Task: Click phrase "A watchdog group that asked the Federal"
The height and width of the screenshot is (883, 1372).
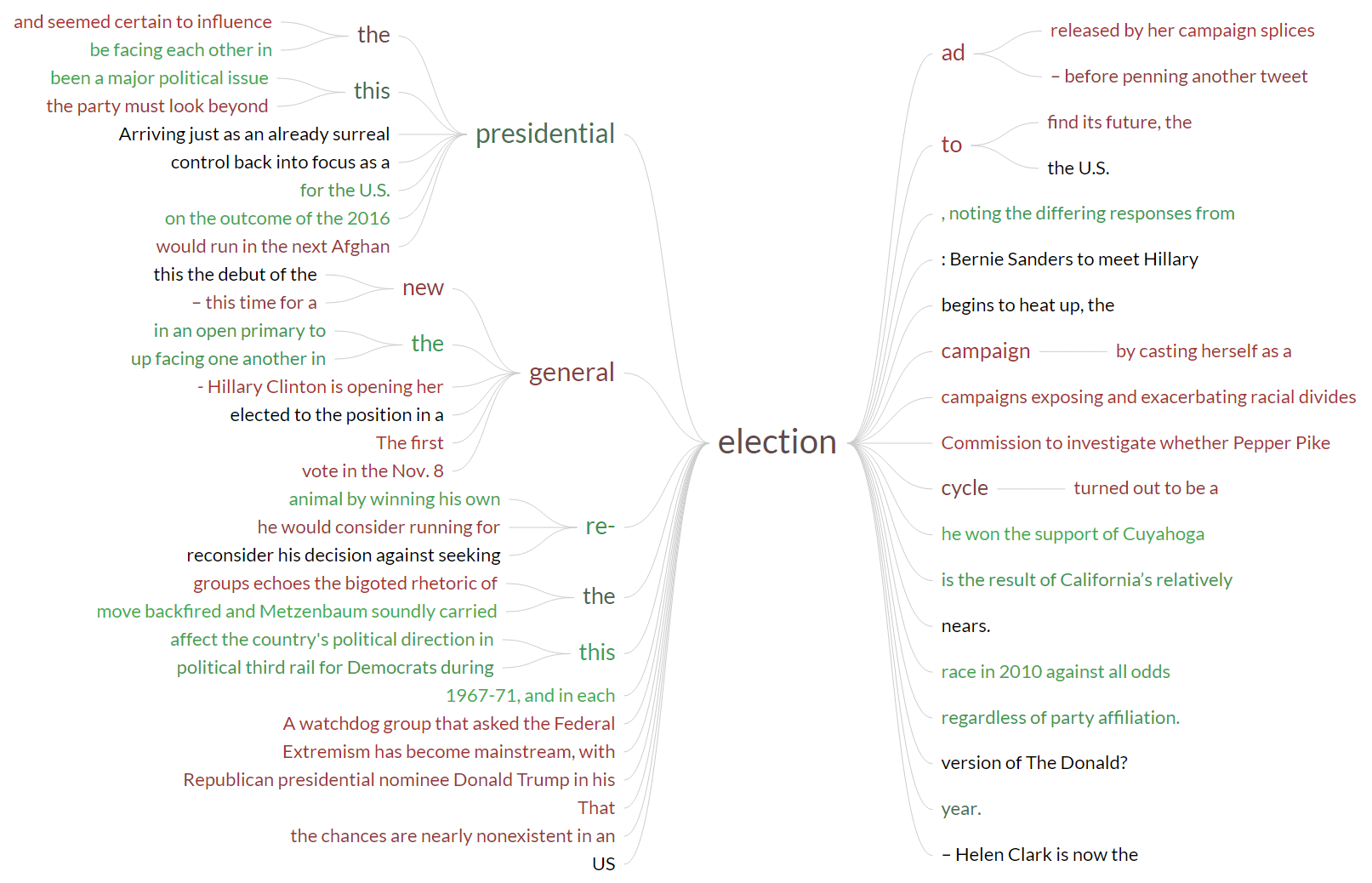Action: 448,724
